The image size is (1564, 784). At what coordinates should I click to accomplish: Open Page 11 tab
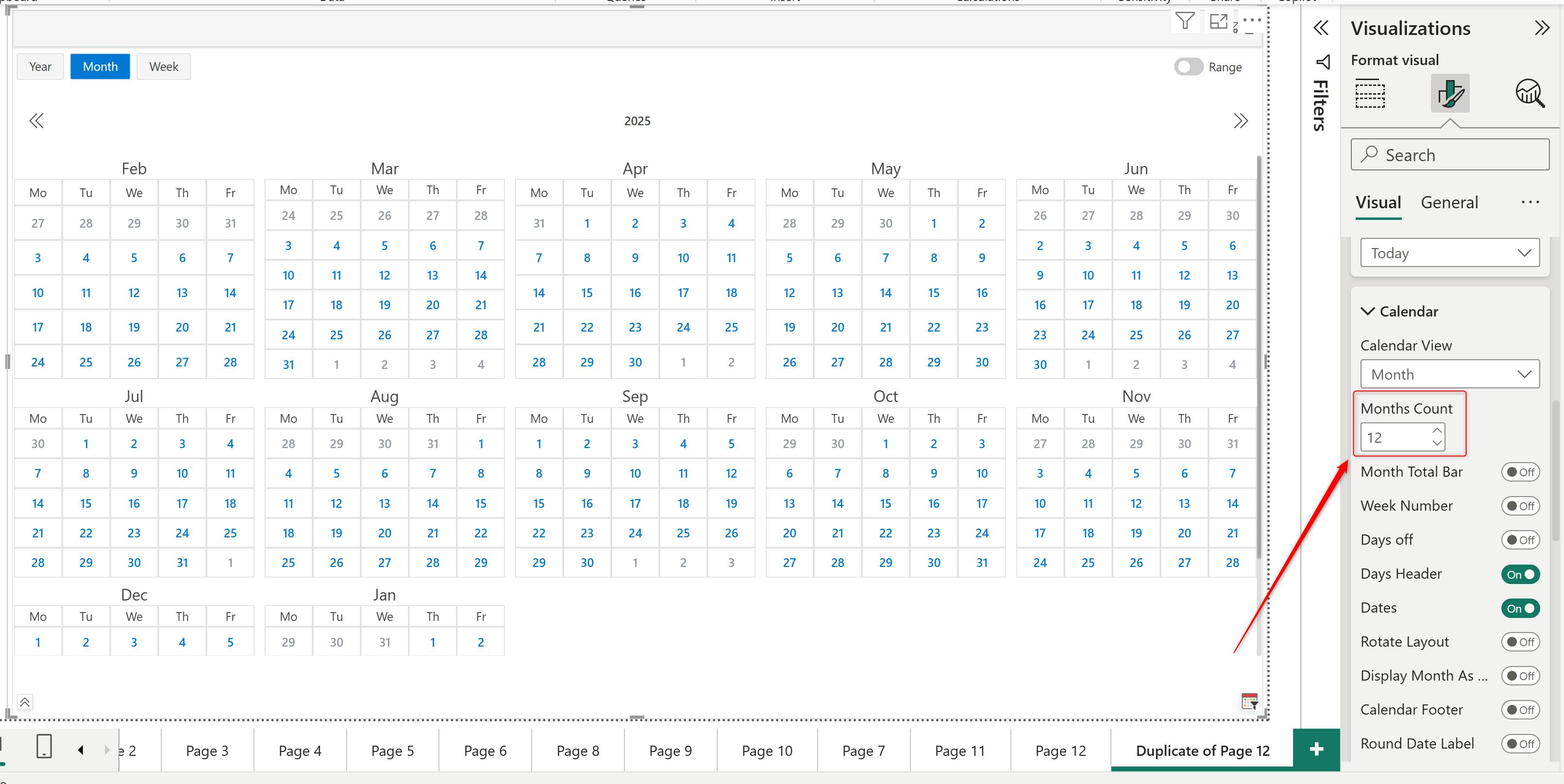(959, 751)
